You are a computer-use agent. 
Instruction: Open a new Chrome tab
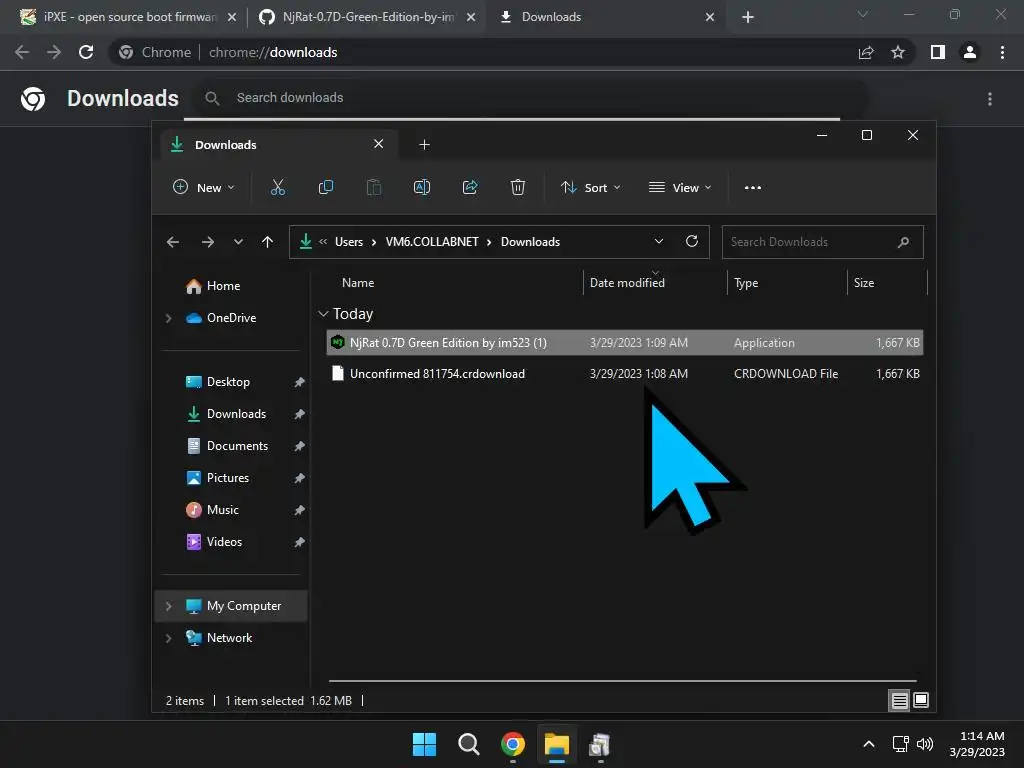[x=748, y=18]
